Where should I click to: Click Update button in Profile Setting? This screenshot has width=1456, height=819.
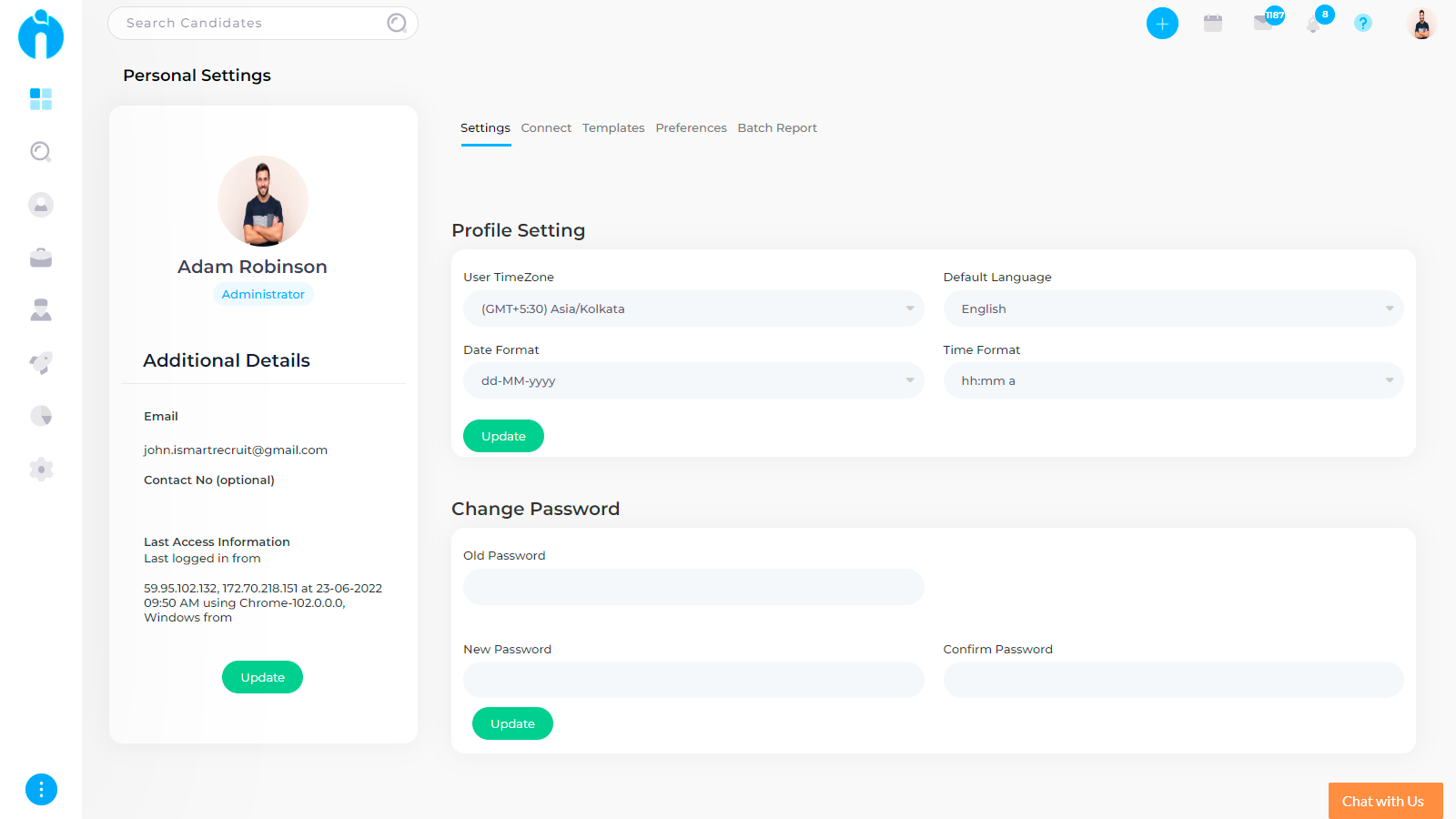pyautogui.click(x=503, y=436)
